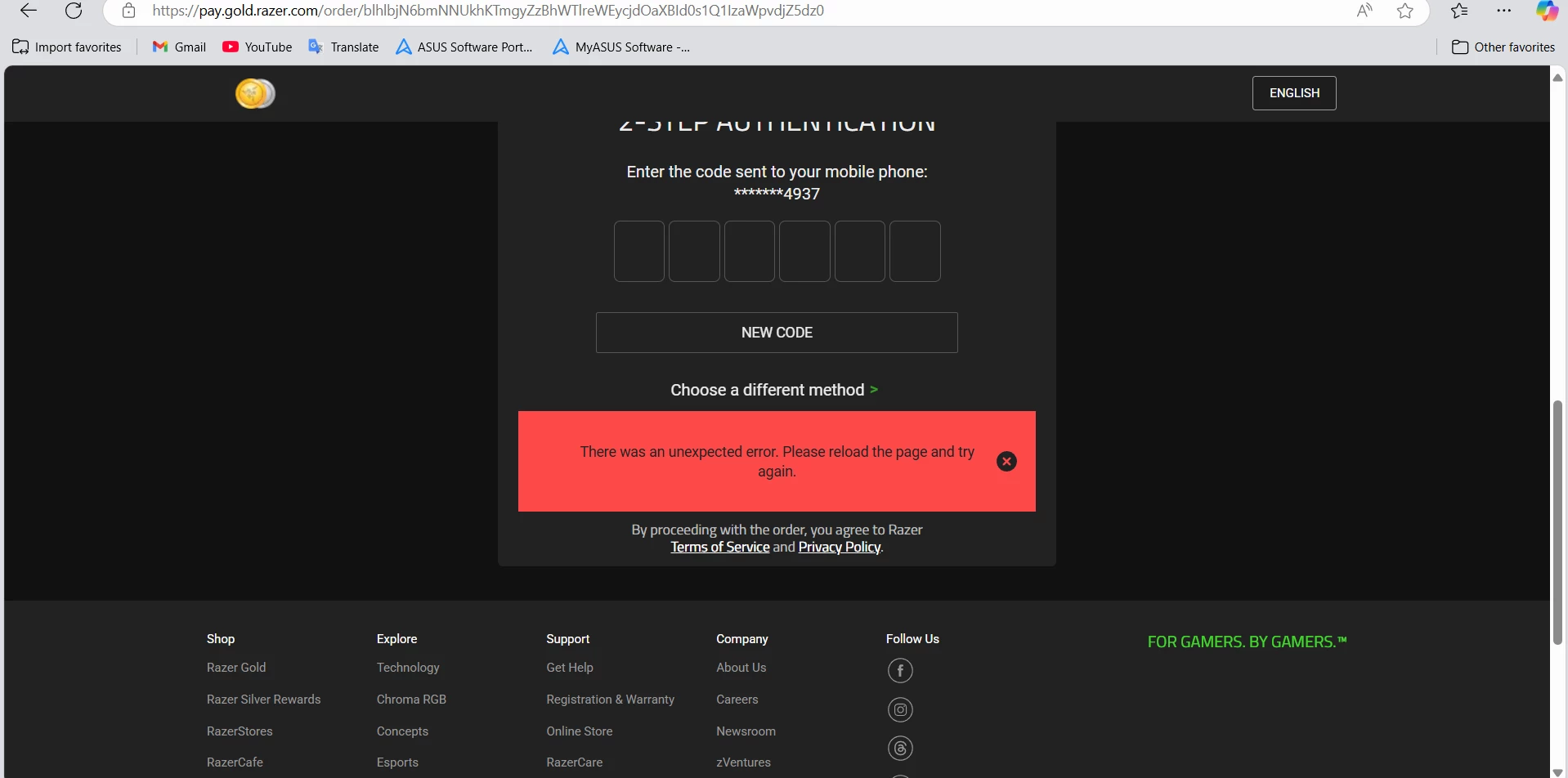This screenshot has width=1568, height=778.
Task: Click the address bar URL
Action: (x=488, y=11)
